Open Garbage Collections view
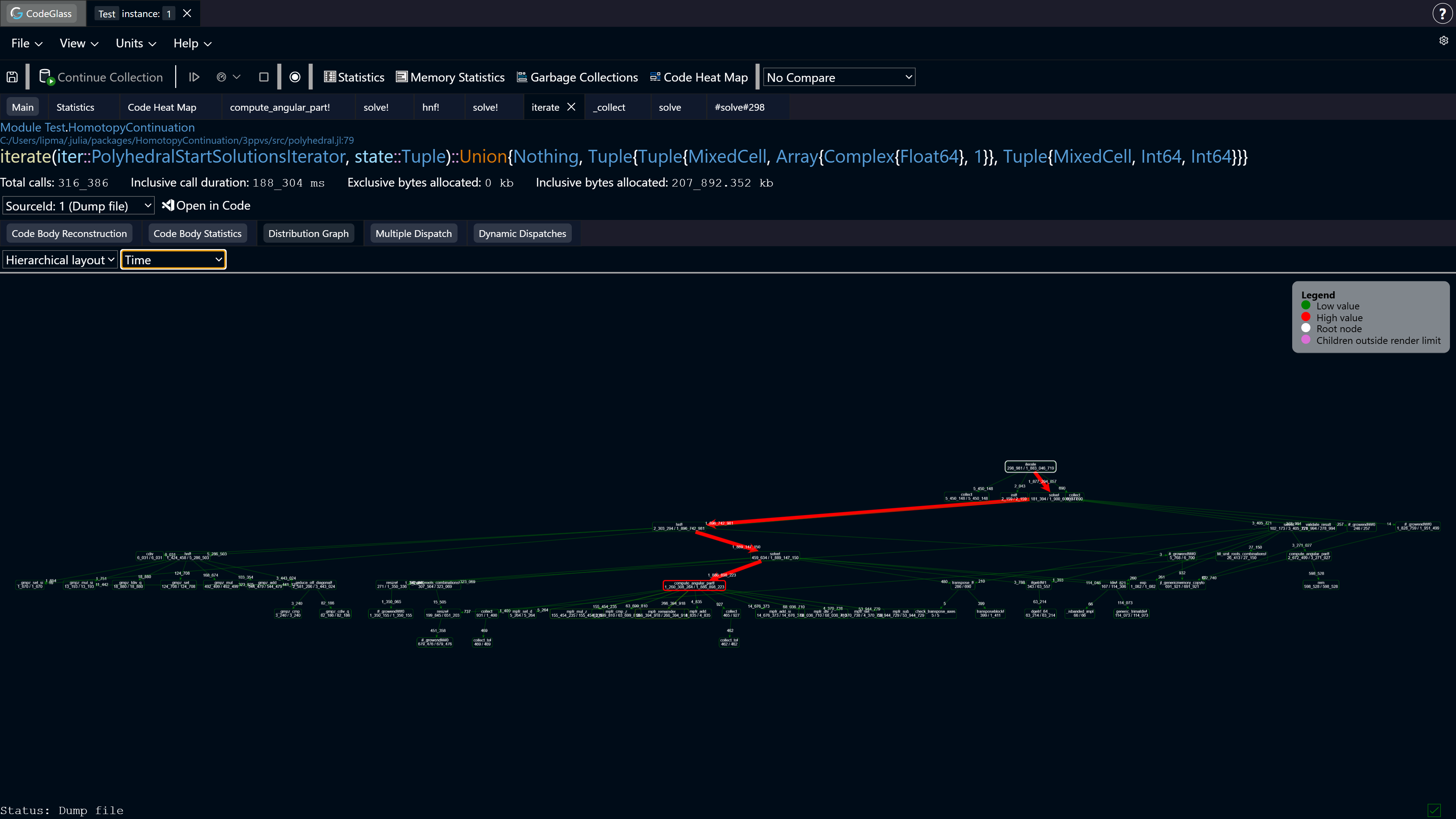This screenshot has height=819, width=1456. point(577,77)
